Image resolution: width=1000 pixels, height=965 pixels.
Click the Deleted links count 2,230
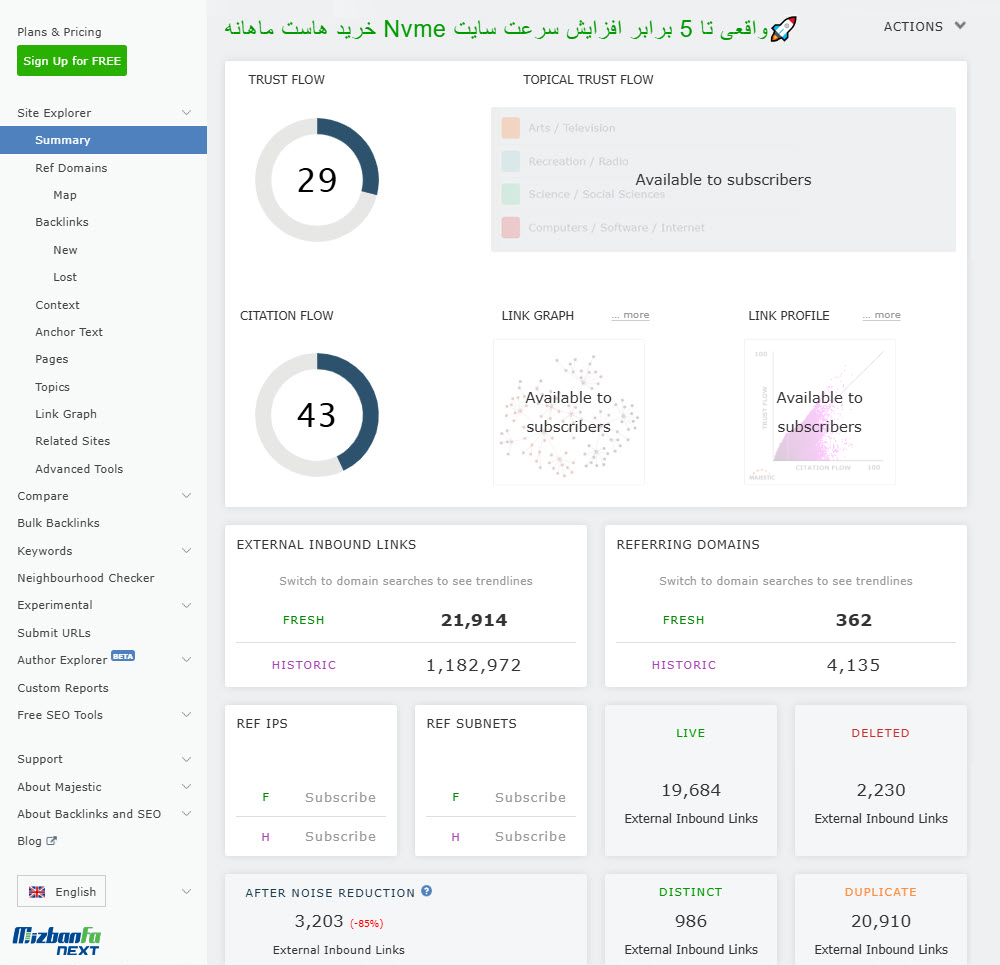click(x=881, y=790)
